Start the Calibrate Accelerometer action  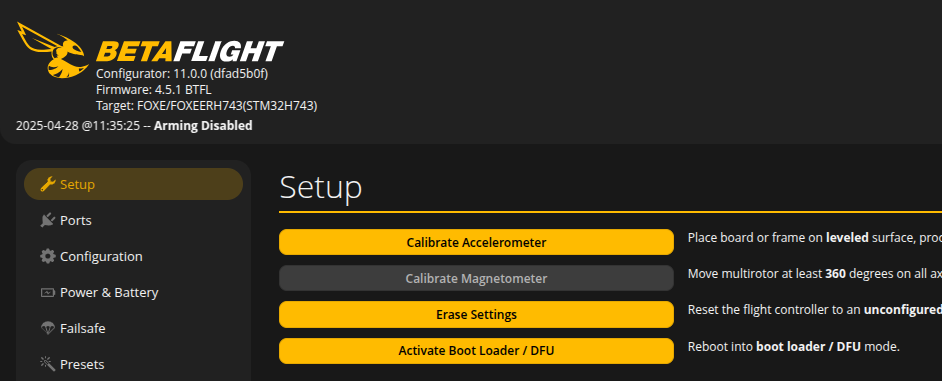pyautogui.click(x=476, y=242)
